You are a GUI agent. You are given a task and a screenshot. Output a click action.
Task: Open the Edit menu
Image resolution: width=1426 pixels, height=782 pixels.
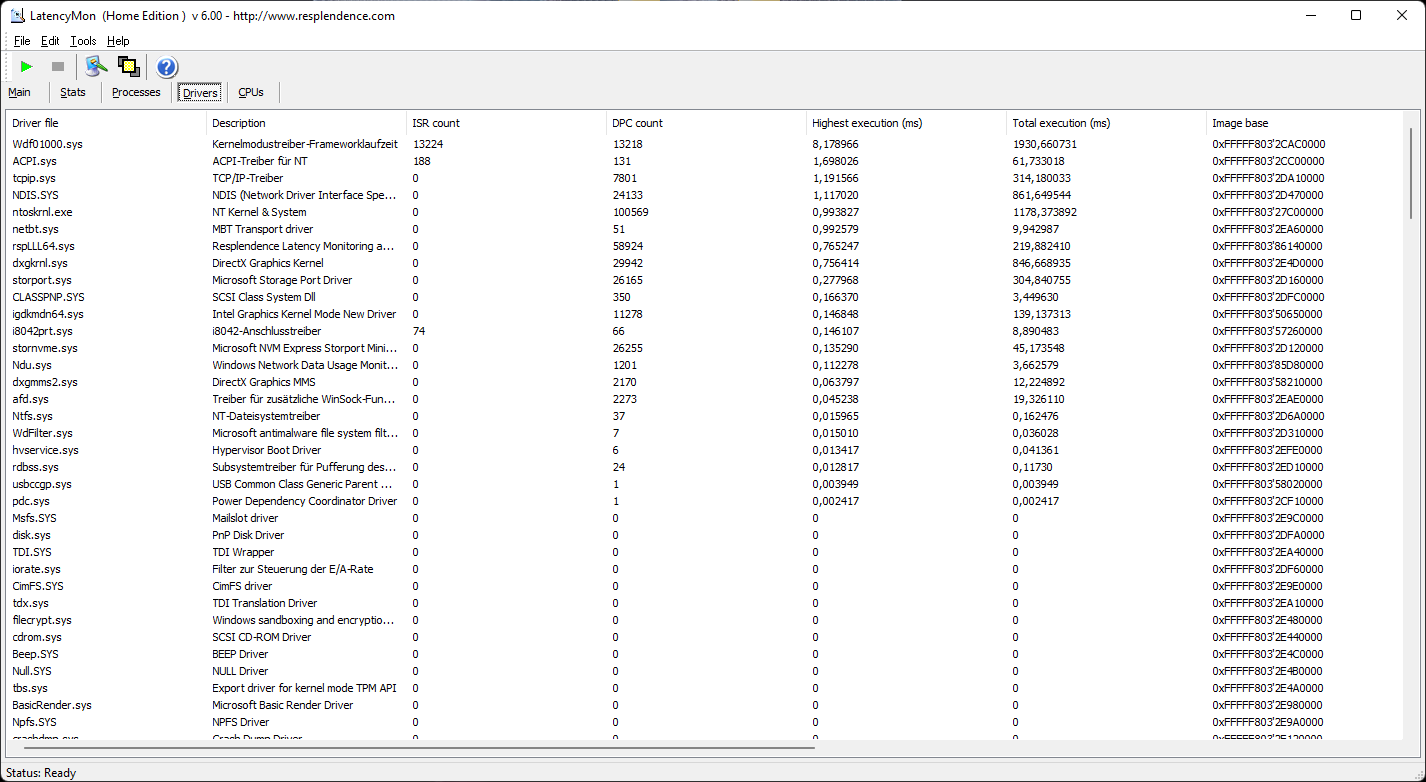coord(50,41)
